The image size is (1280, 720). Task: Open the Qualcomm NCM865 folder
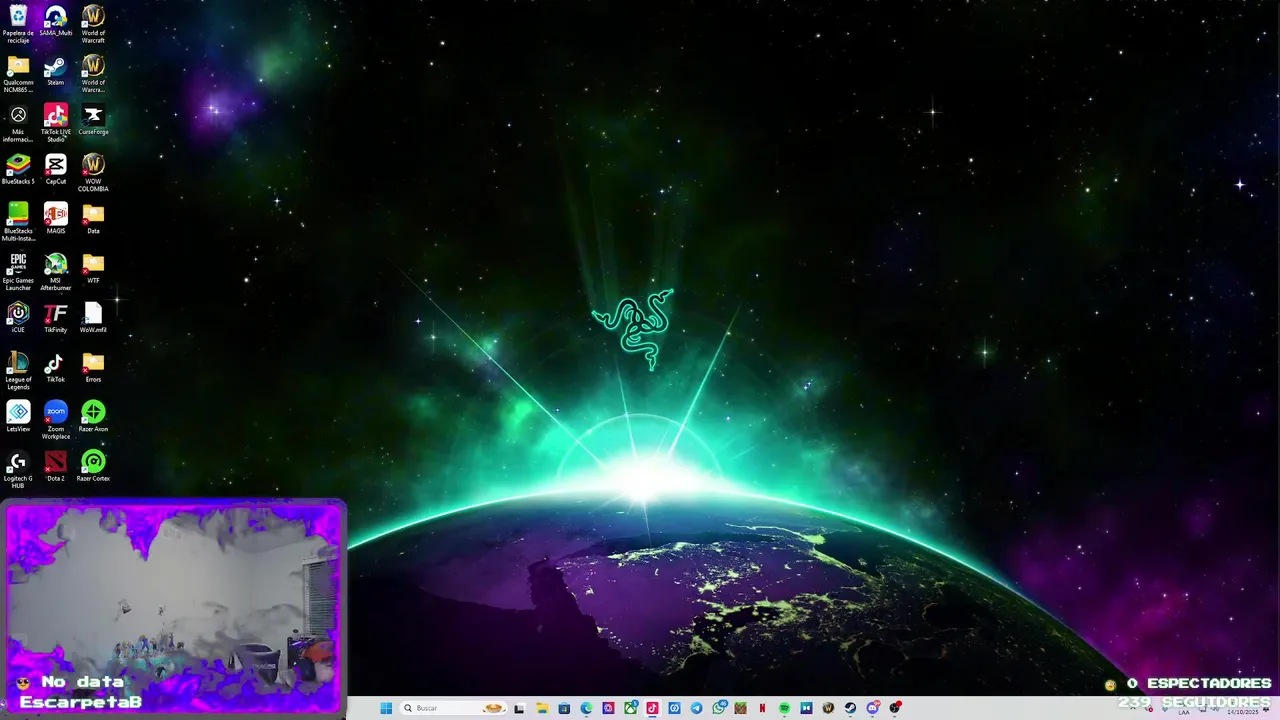18,73
